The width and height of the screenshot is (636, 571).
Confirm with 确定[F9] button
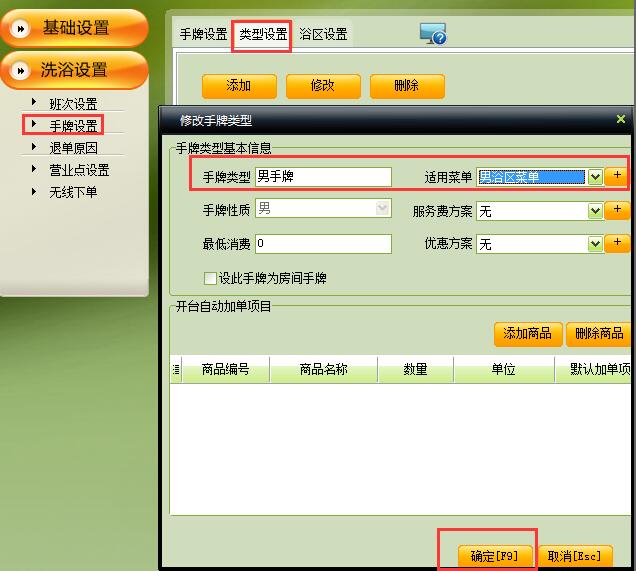tap(494, 555)
